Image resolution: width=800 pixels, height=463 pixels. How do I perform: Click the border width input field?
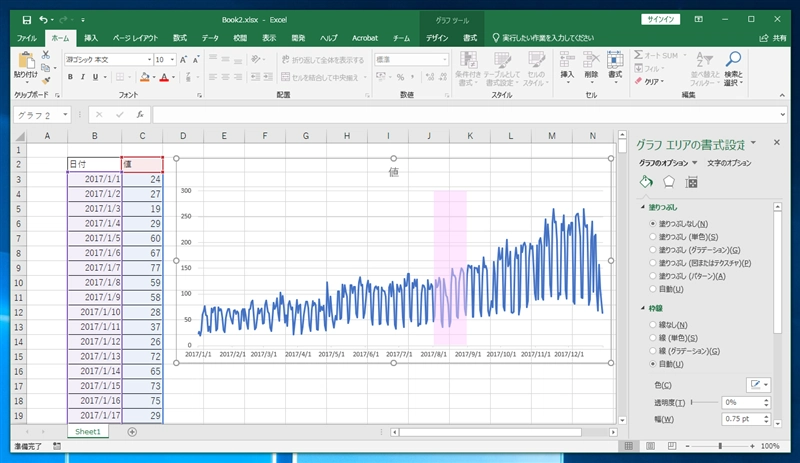[x=742, y=419]
